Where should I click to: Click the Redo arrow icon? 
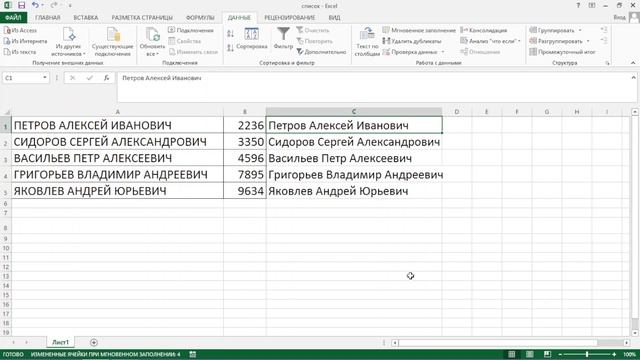click(x=54, y=5)
